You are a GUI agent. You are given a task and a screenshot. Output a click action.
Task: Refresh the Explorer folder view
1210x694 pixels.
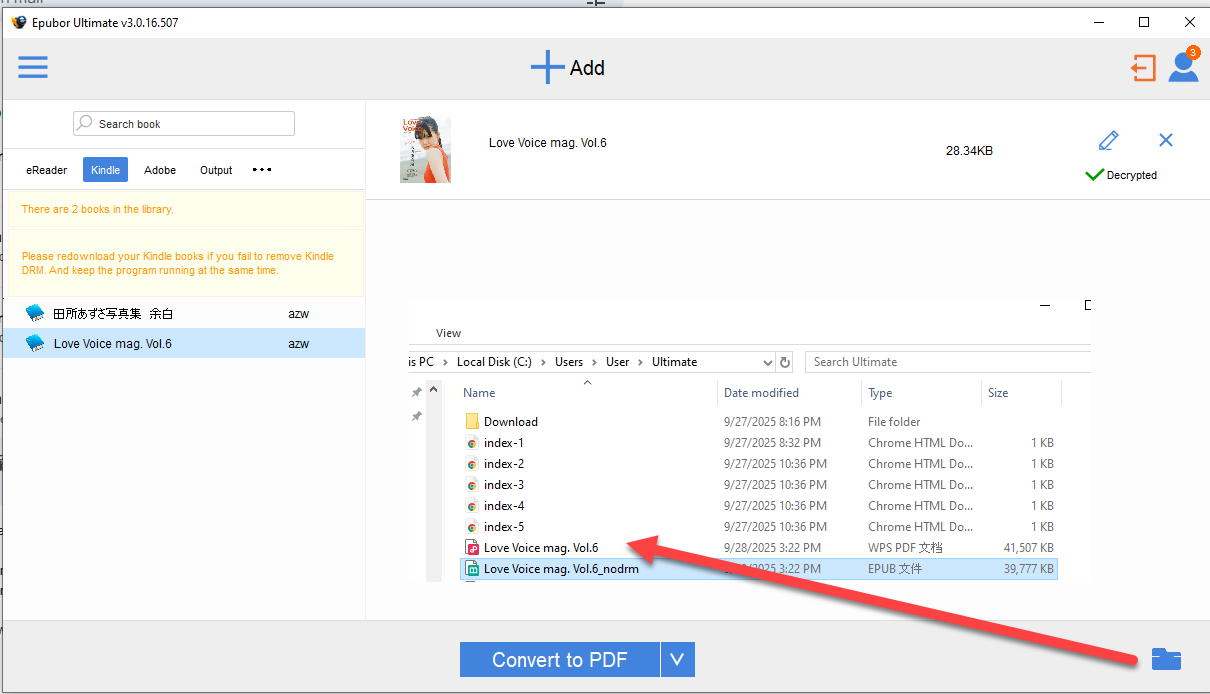785,362
